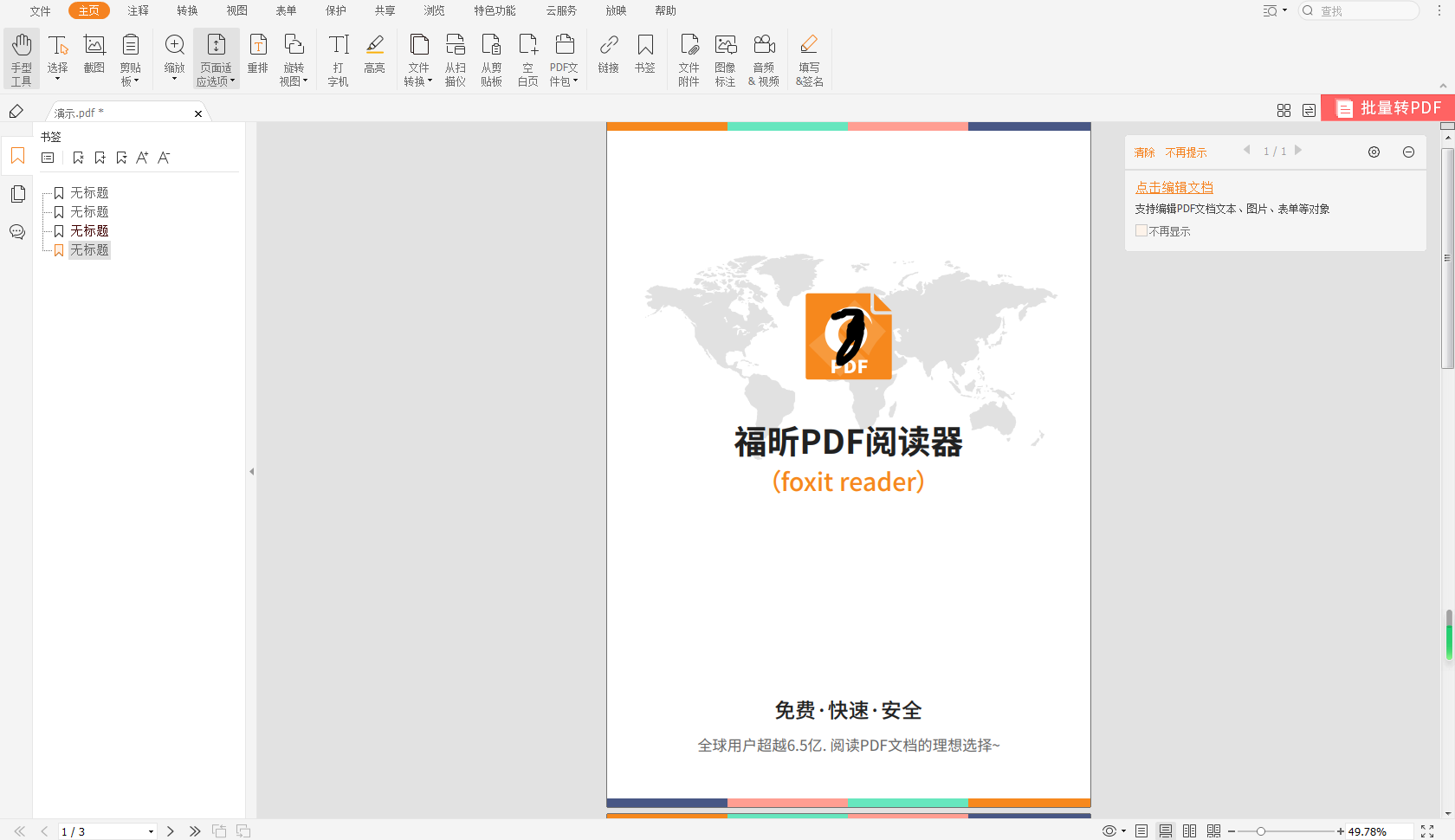Expand bookmark list options icon
This screenshot has height=840, width=1455.
coord(48,158)
